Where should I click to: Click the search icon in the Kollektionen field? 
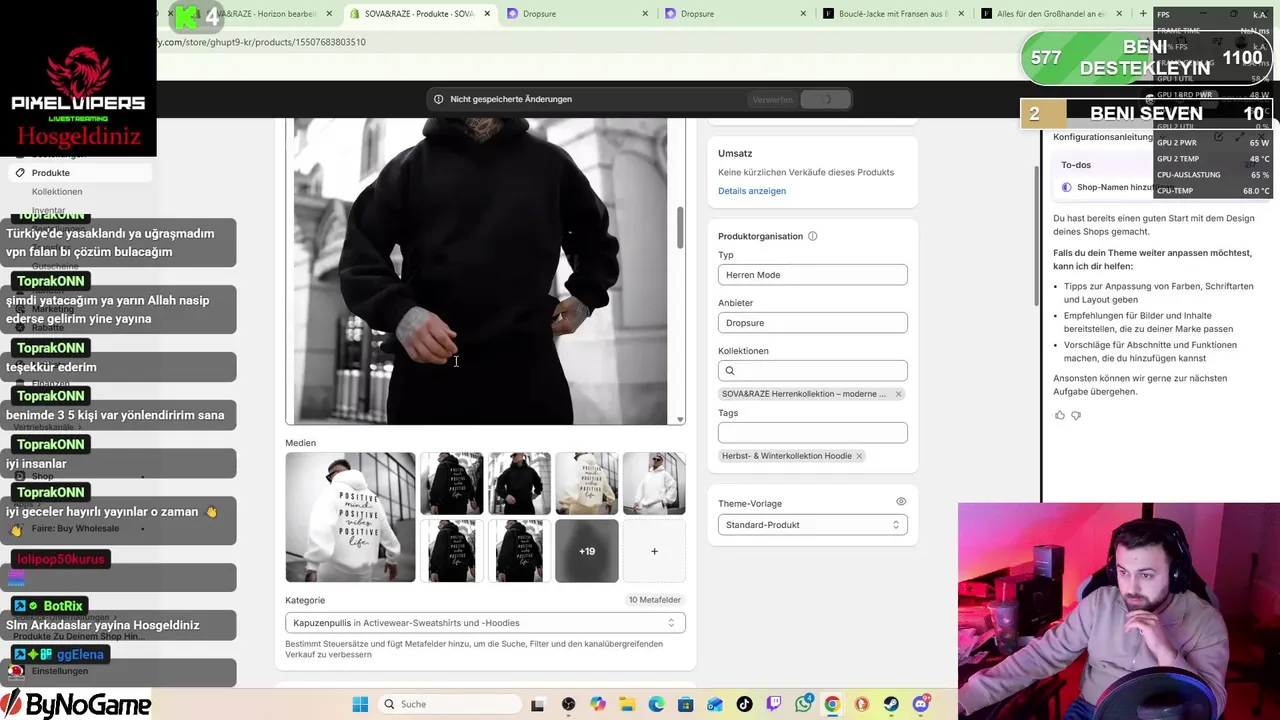[x=730, y=371]
